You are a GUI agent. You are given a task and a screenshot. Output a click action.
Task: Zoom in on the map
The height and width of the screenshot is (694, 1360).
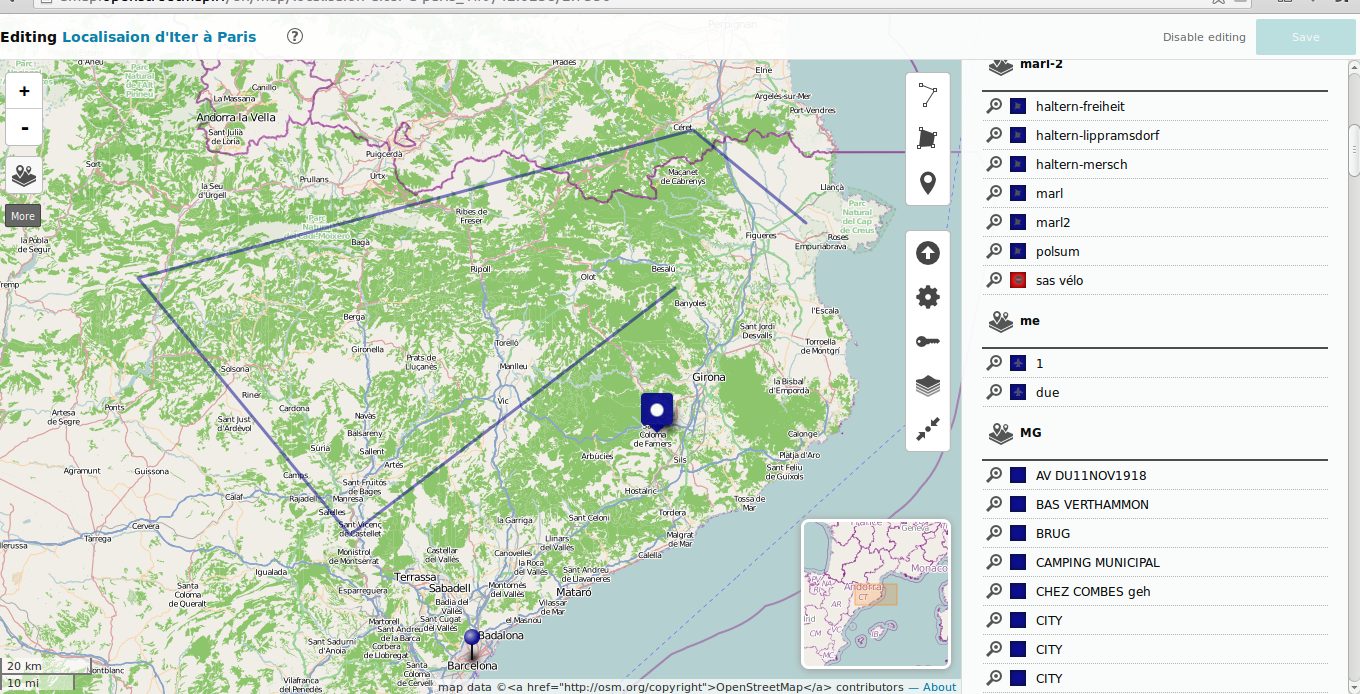click(24, 91)
